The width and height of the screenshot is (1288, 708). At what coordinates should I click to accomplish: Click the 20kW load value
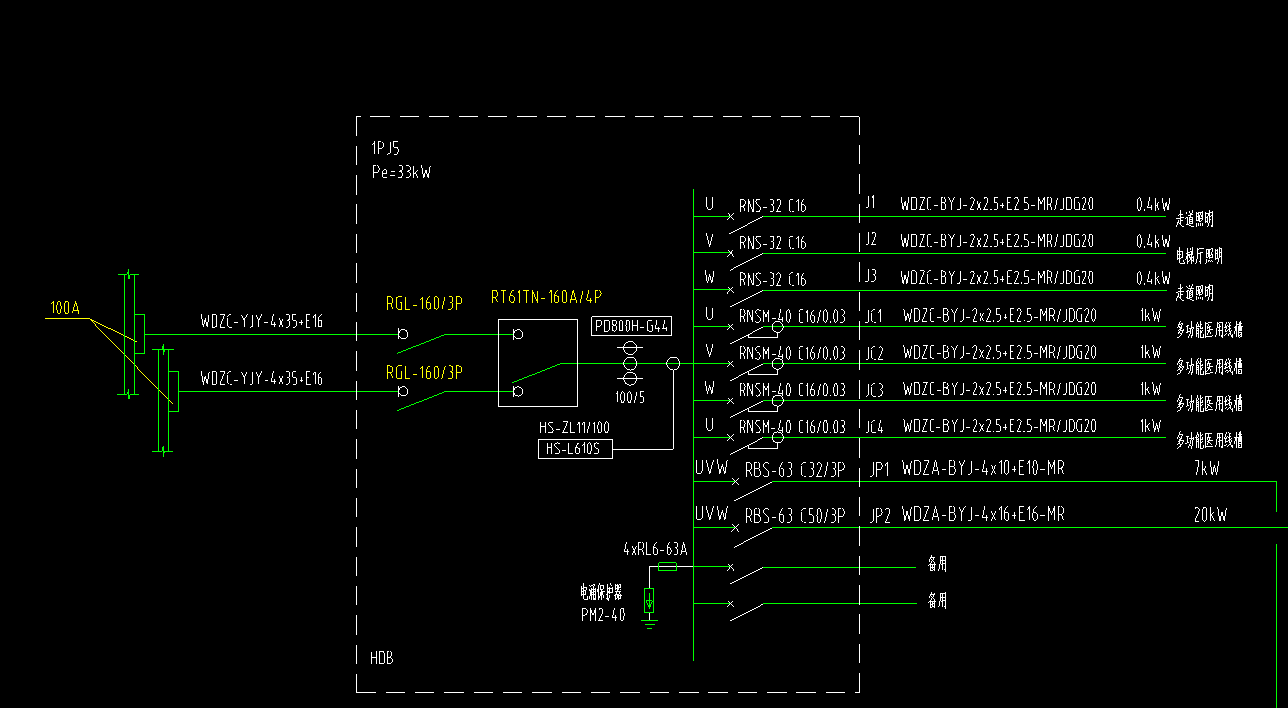1209,515
